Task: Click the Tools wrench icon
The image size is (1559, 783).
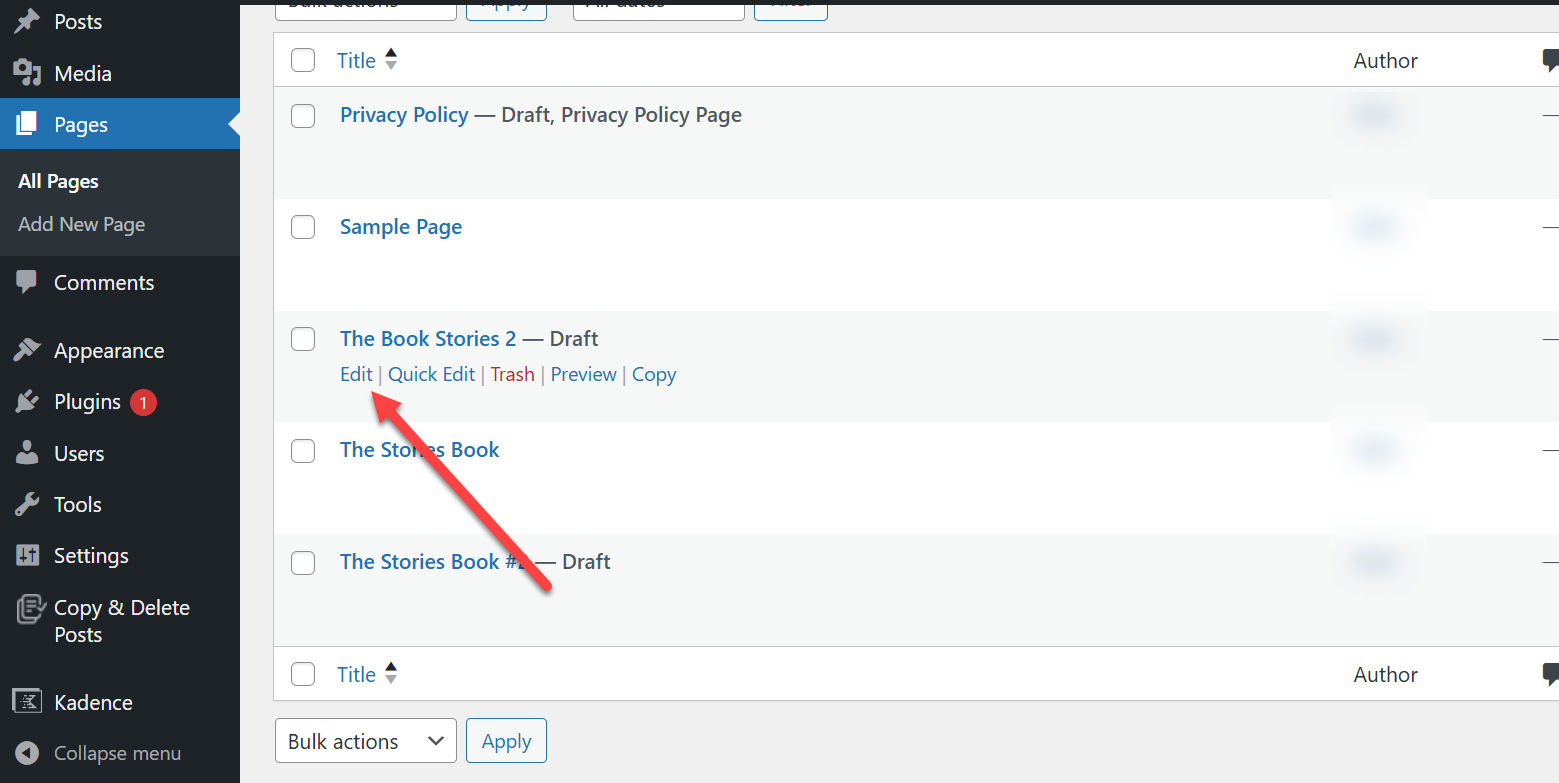Action: (x=27, y=504)
